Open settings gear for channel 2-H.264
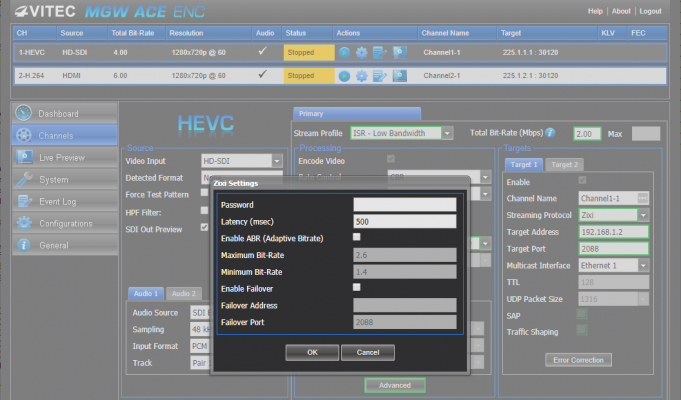The image size is (681, 400). pyautogui.click(x=361, y=76)
